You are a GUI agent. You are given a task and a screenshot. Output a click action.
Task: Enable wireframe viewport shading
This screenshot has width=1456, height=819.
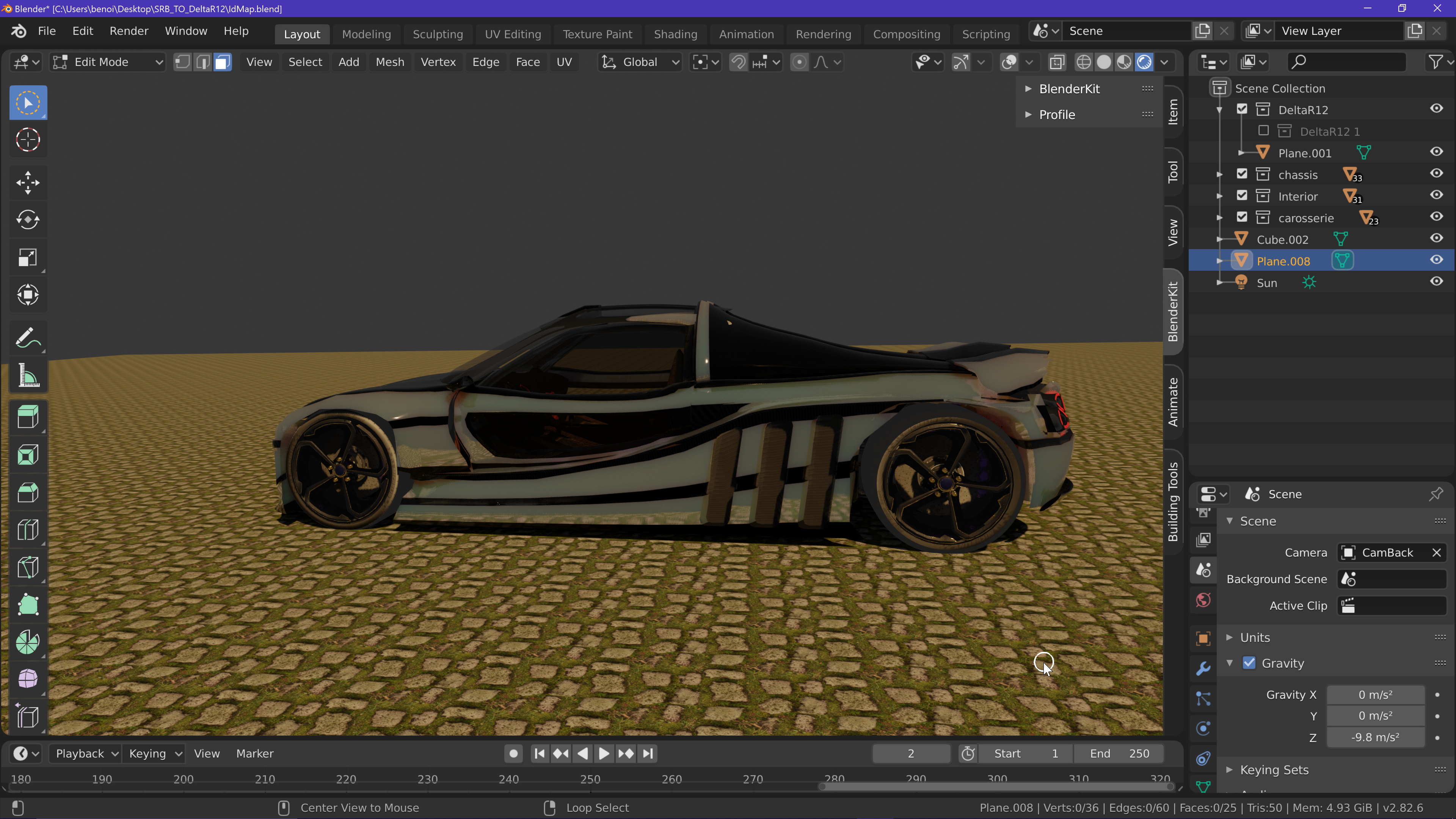click(x=1083, y=62)
